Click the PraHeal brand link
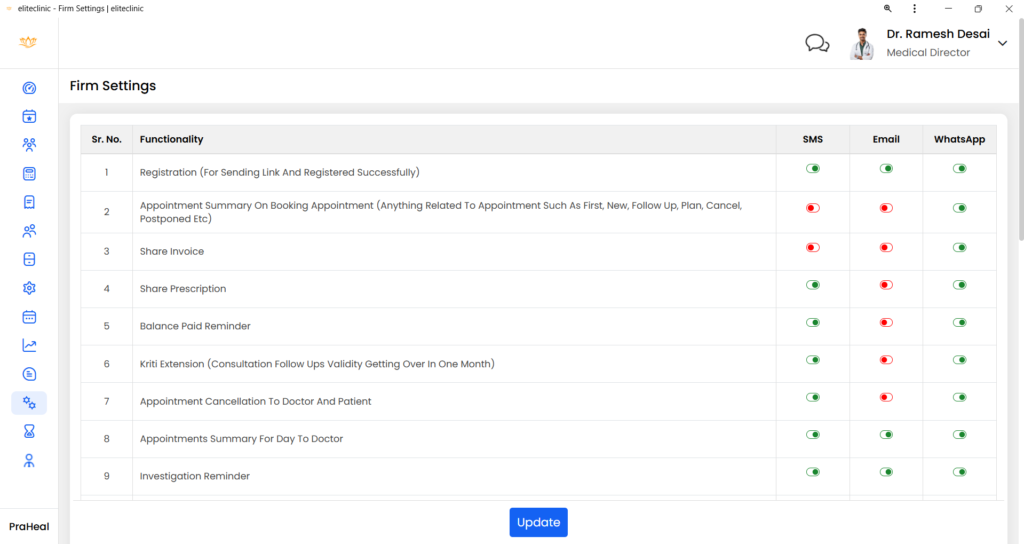Image resolution: width=1024 pixels, height=544 pixels. (x=29, y=526)
